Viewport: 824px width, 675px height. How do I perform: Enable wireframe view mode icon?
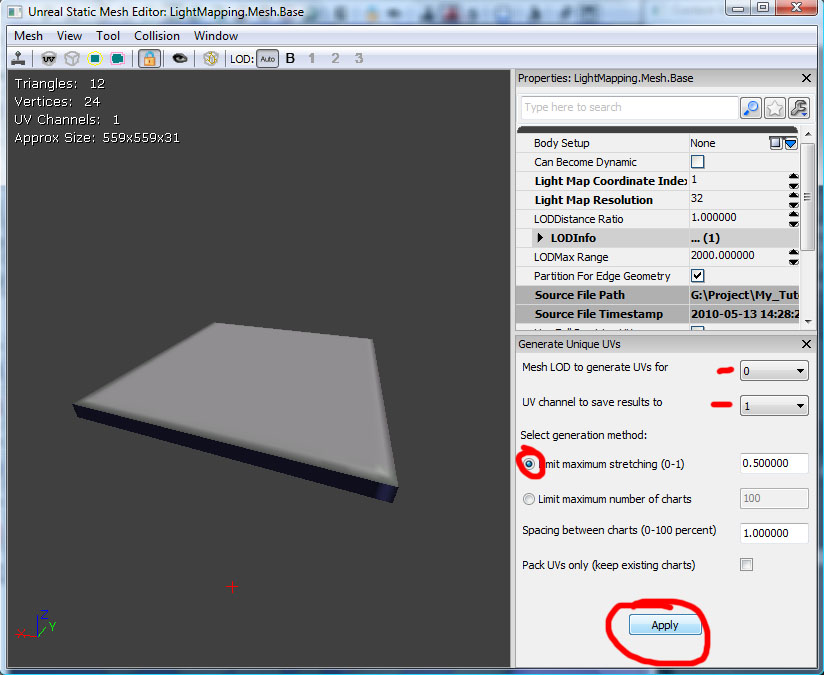[x=71, y=58]
